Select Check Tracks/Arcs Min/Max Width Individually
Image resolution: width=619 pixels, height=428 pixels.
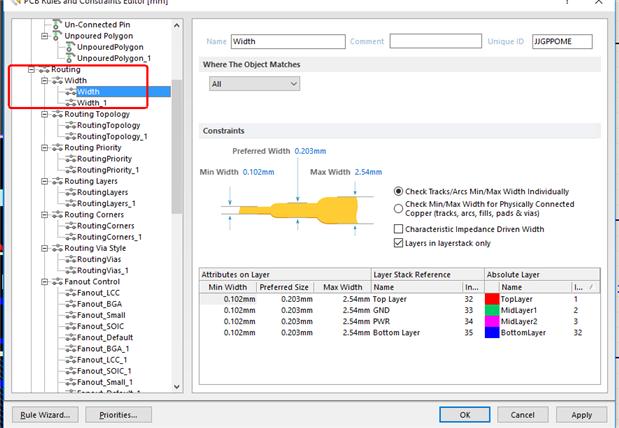[400, 191]
